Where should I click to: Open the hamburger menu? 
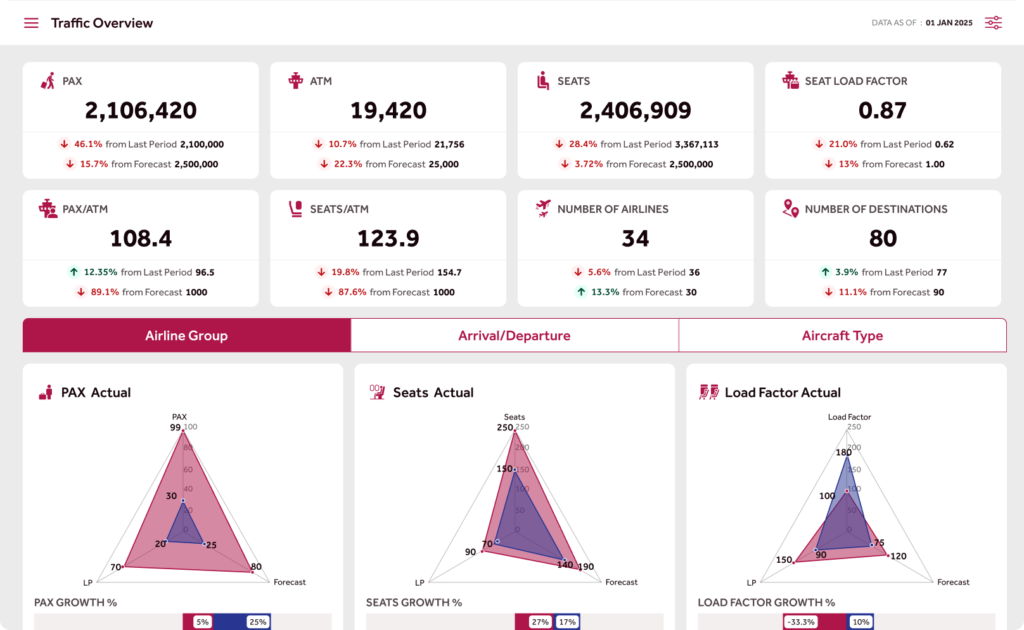[x=31, y=23]
